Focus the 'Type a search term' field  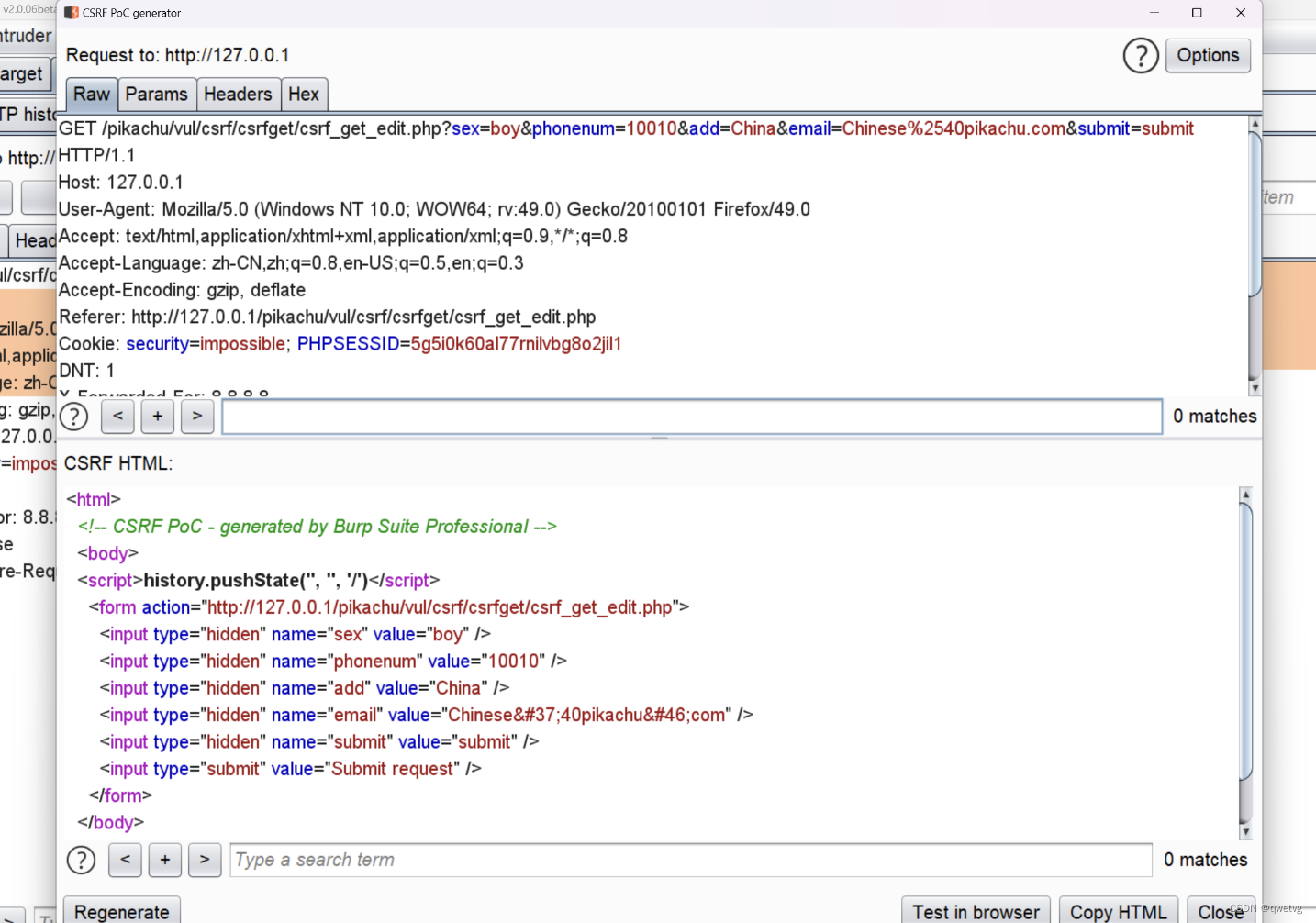(x=691, y=860)
